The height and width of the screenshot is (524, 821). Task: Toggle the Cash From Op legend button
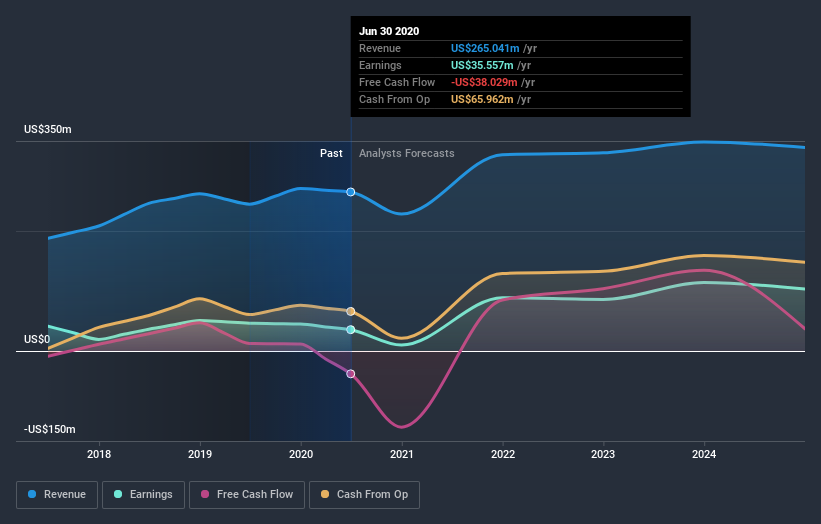pyautogui.click(x=364, y=495)
